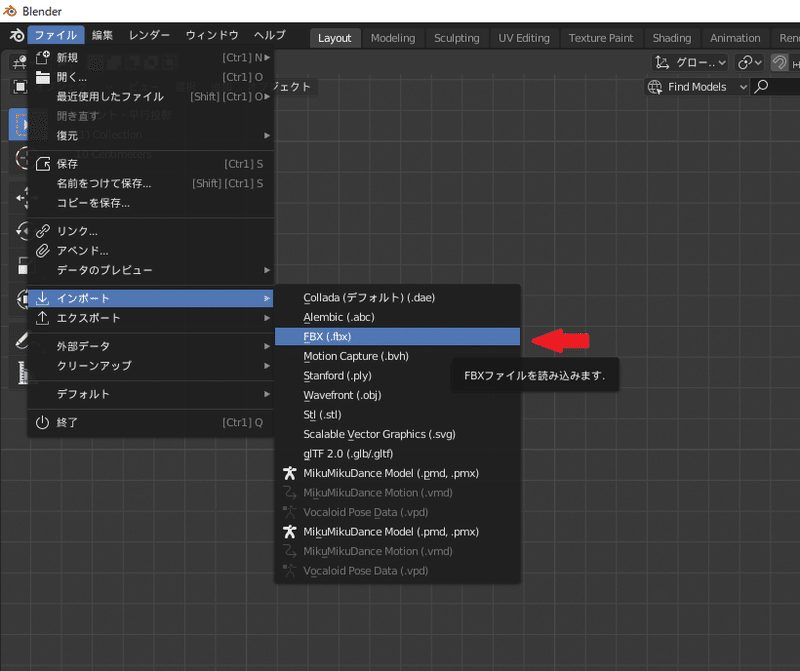Import Scalable Vector Graphics (.svg)
The height and width of the screenshot is (671, 800).
pyautogui.click(x=397, y=434)
